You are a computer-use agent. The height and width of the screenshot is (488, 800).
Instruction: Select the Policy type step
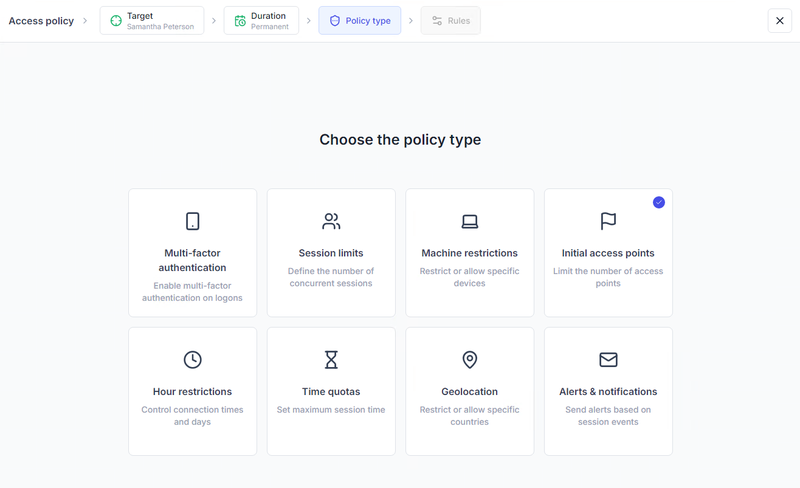[360, 21]
